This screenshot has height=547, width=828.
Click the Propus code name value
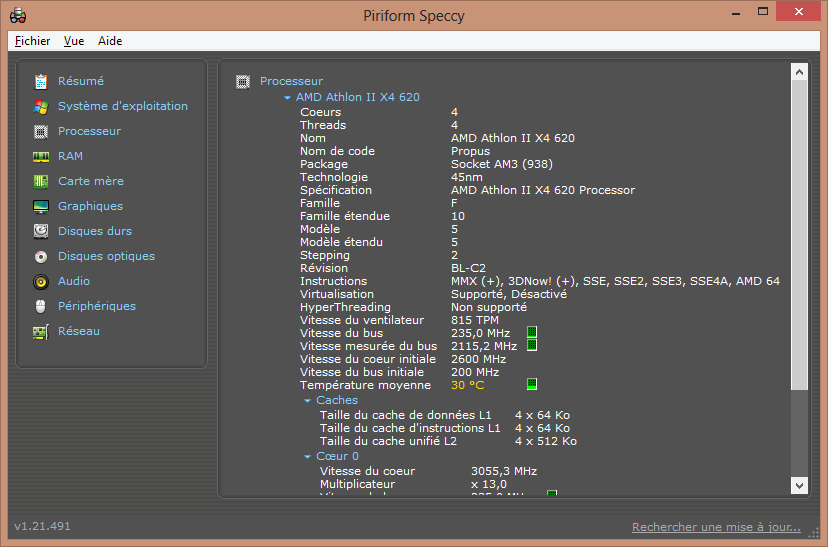(471, 151)
